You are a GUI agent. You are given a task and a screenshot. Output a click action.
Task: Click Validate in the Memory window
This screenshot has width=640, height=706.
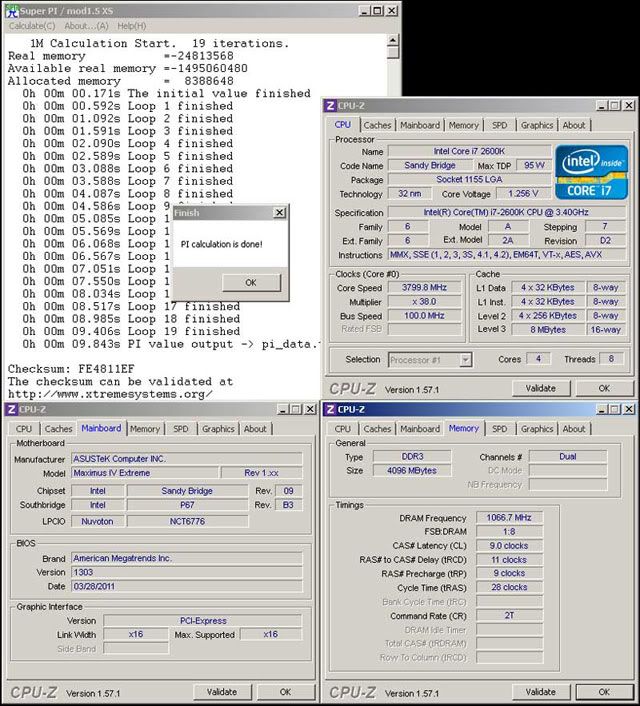pyautogui.click(x=541, y=692)
